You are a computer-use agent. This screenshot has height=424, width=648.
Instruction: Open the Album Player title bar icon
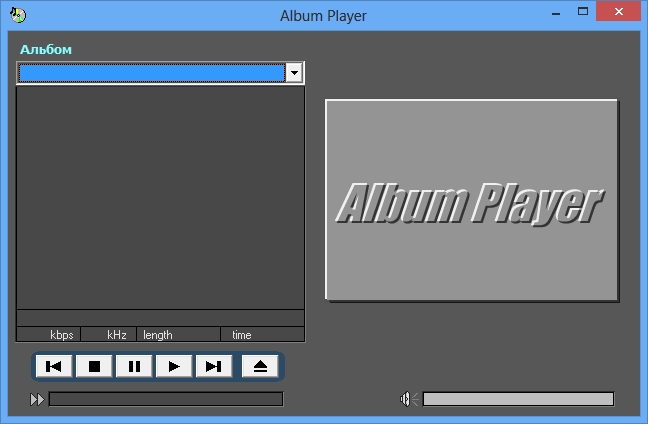point(17,15)
